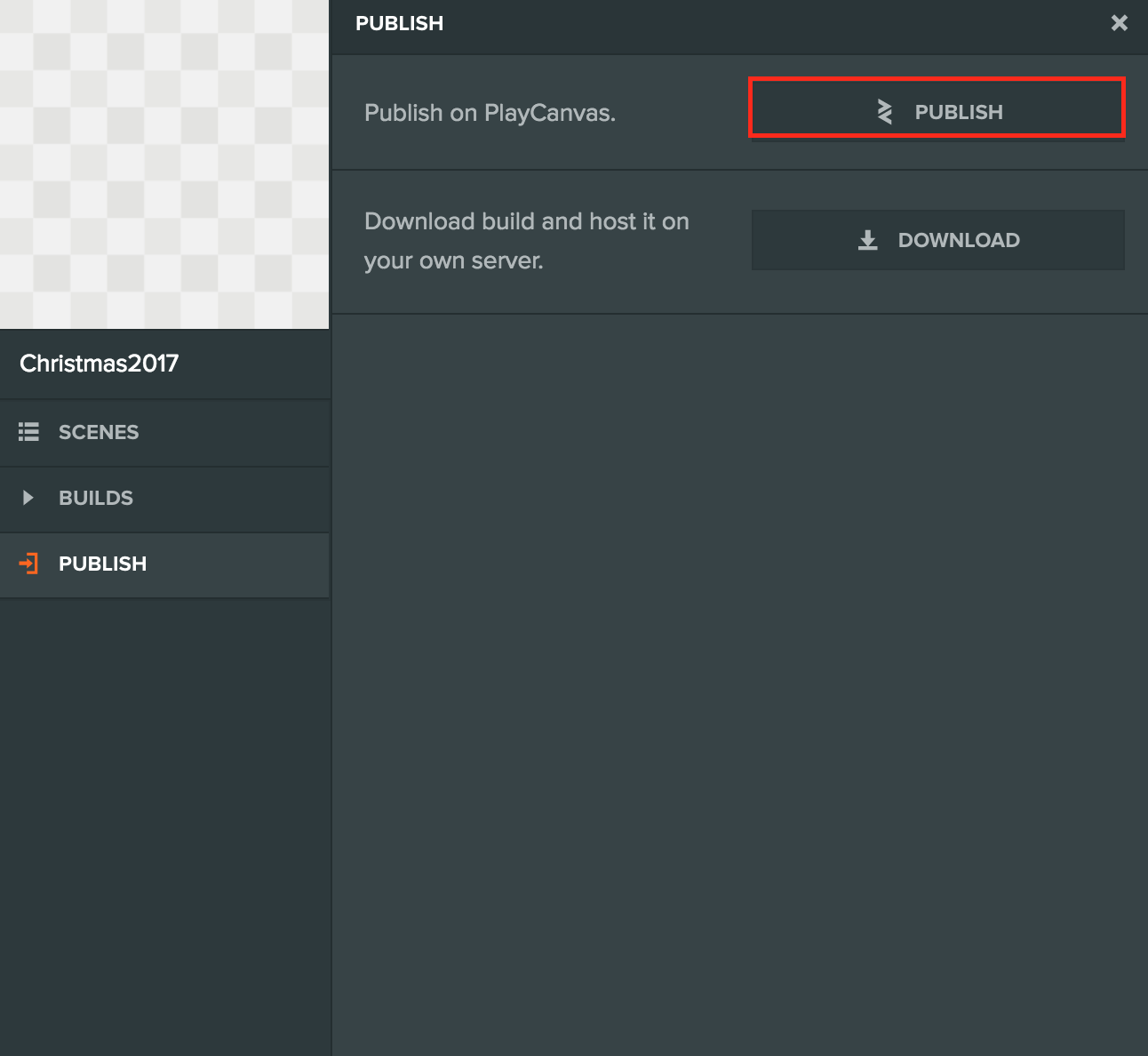Click the 'Download build and host it' description

coord(527,241)
